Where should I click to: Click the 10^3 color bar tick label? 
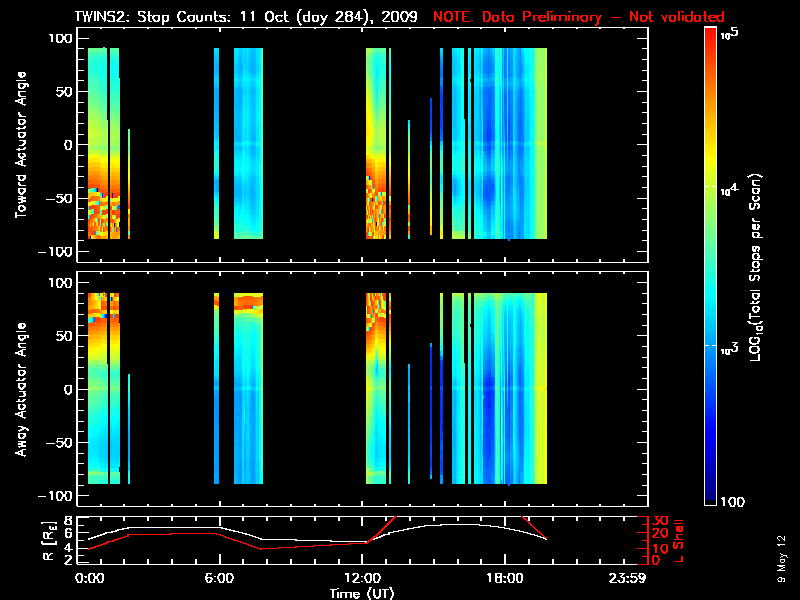[729, 345]
